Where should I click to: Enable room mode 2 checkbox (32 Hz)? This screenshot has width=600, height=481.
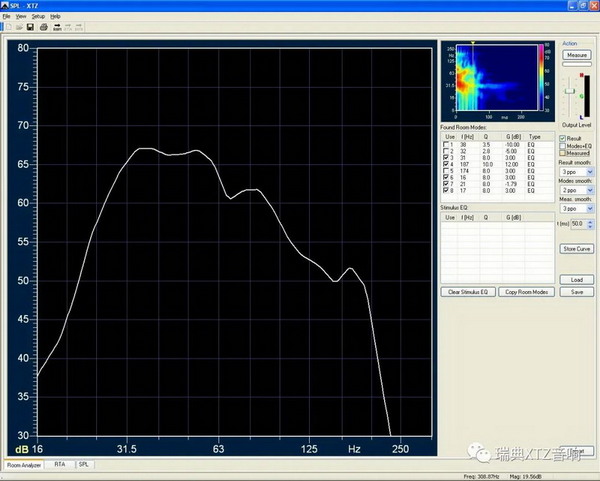pos(445,151)
